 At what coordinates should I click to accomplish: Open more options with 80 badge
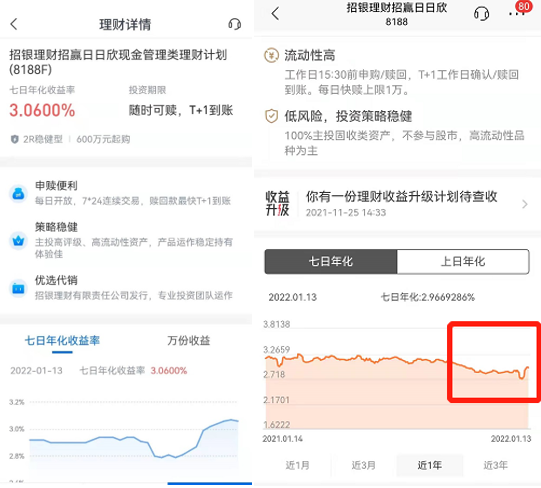[x=517, y=14]
